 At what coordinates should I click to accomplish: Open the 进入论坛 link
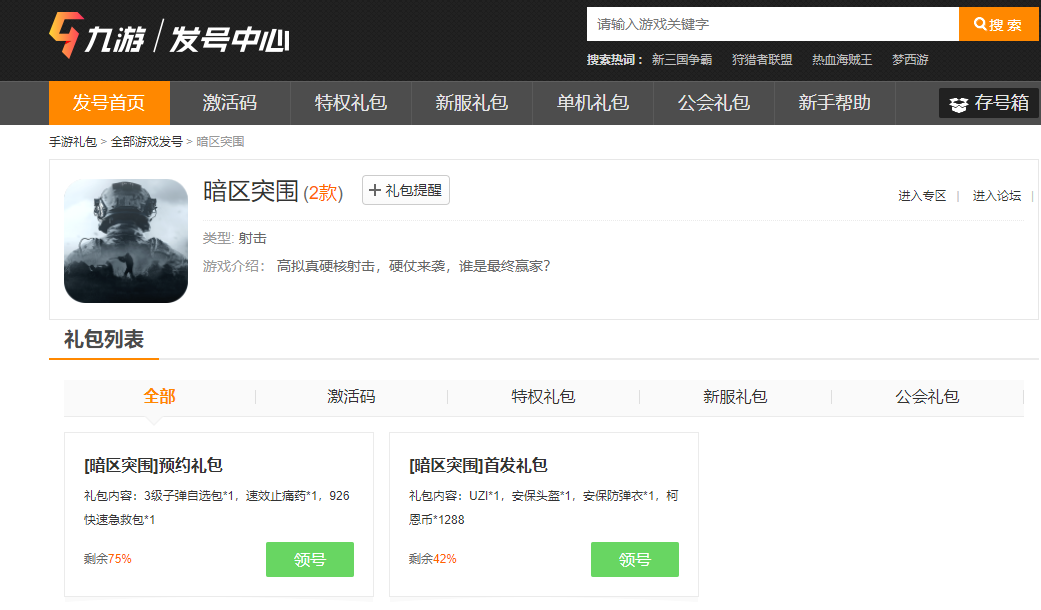[x=997, y=196]
